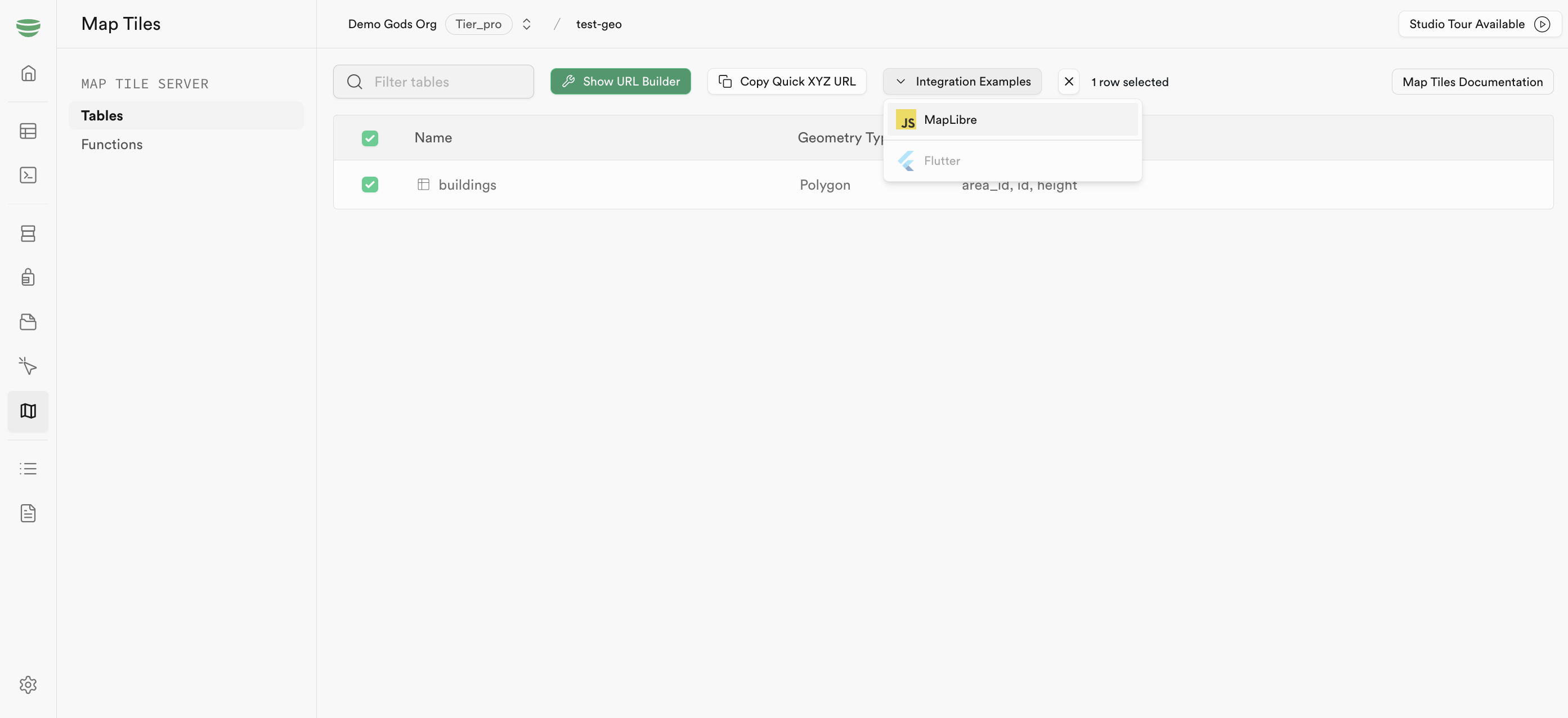The image size is (1568, 718).
Task: Uncheck the buildings table row checkbox
Action: click(x=370, y=185)
